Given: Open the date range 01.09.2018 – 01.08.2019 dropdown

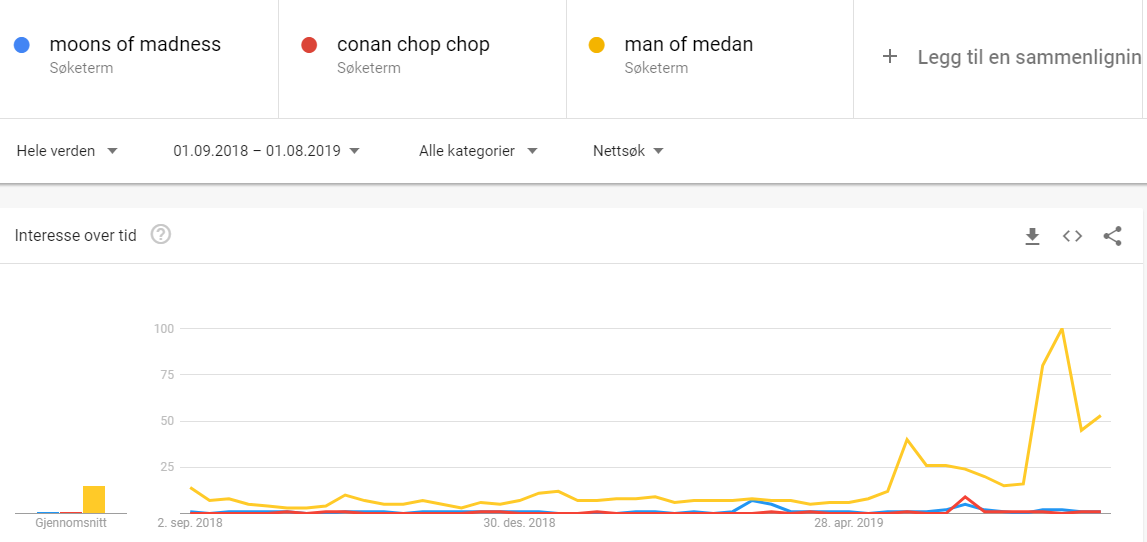Looking at the screenshot, I should coord(267,151).
